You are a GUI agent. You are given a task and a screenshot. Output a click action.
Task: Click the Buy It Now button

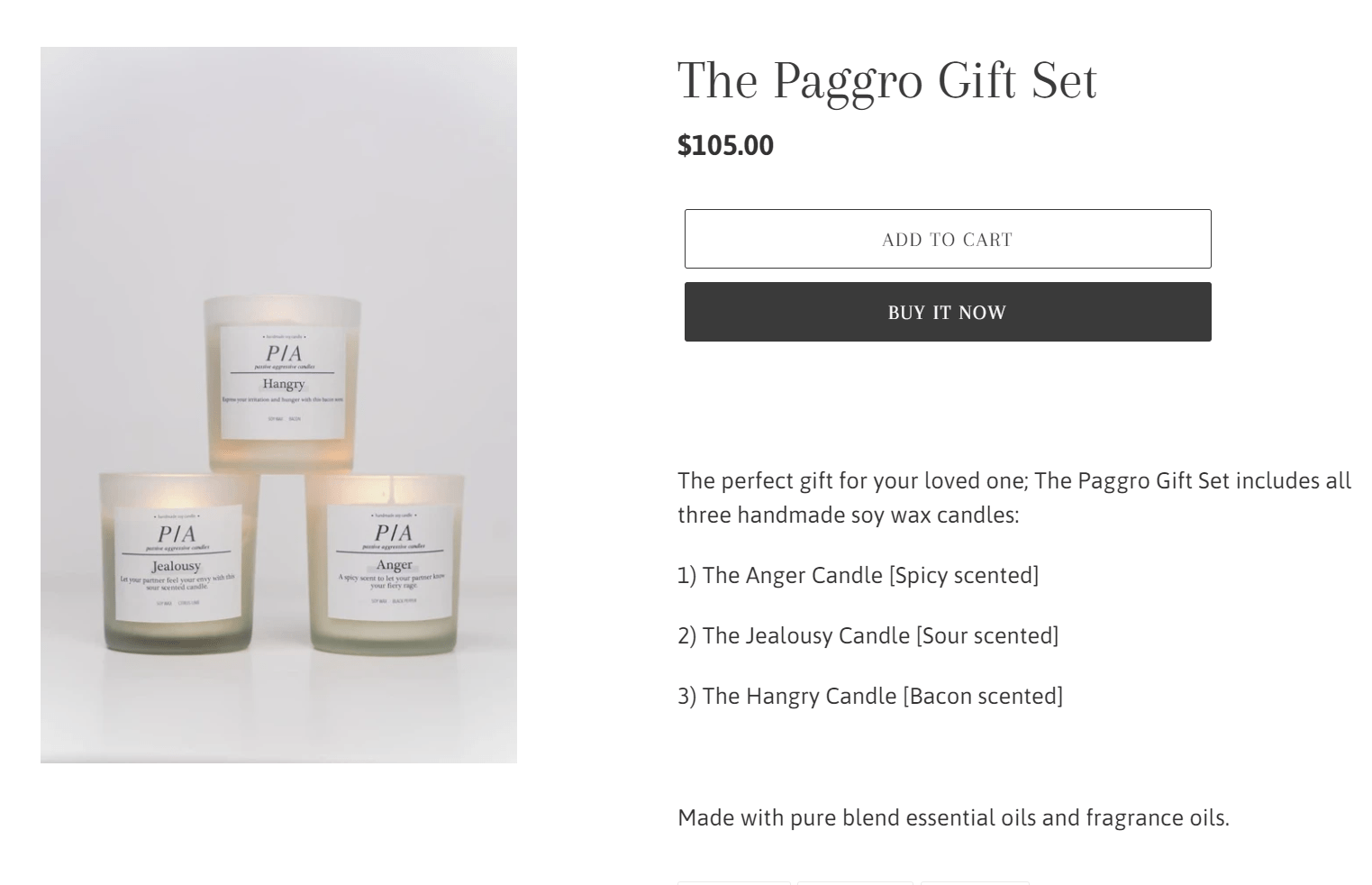pyautogui.click(x=948, y=312)
